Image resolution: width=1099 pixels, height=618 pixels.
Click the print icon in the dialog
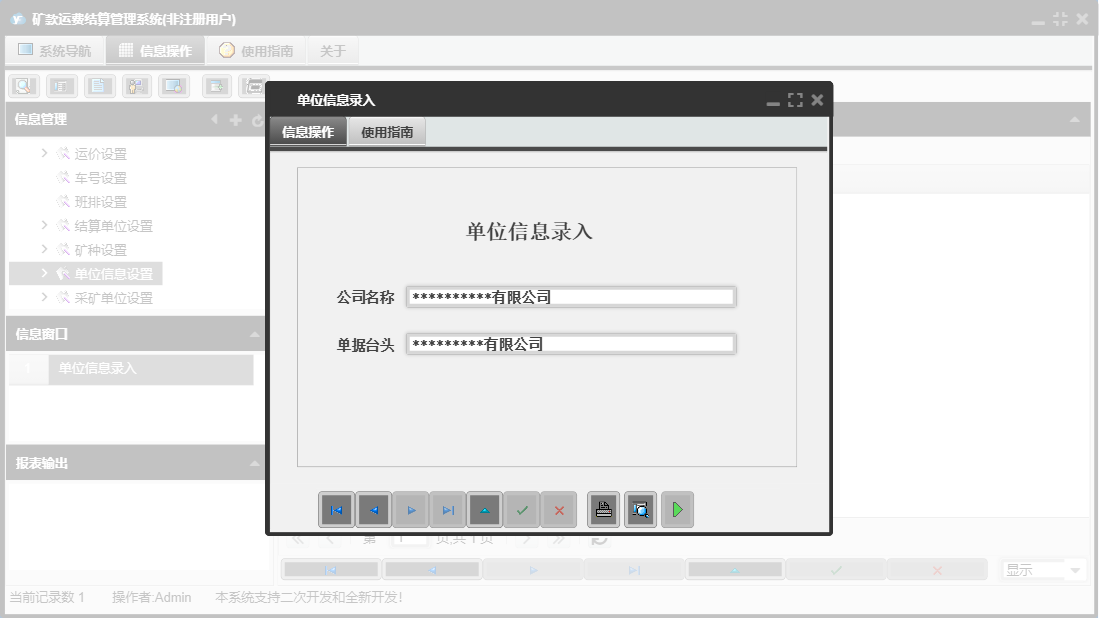(x=603, y=509)
